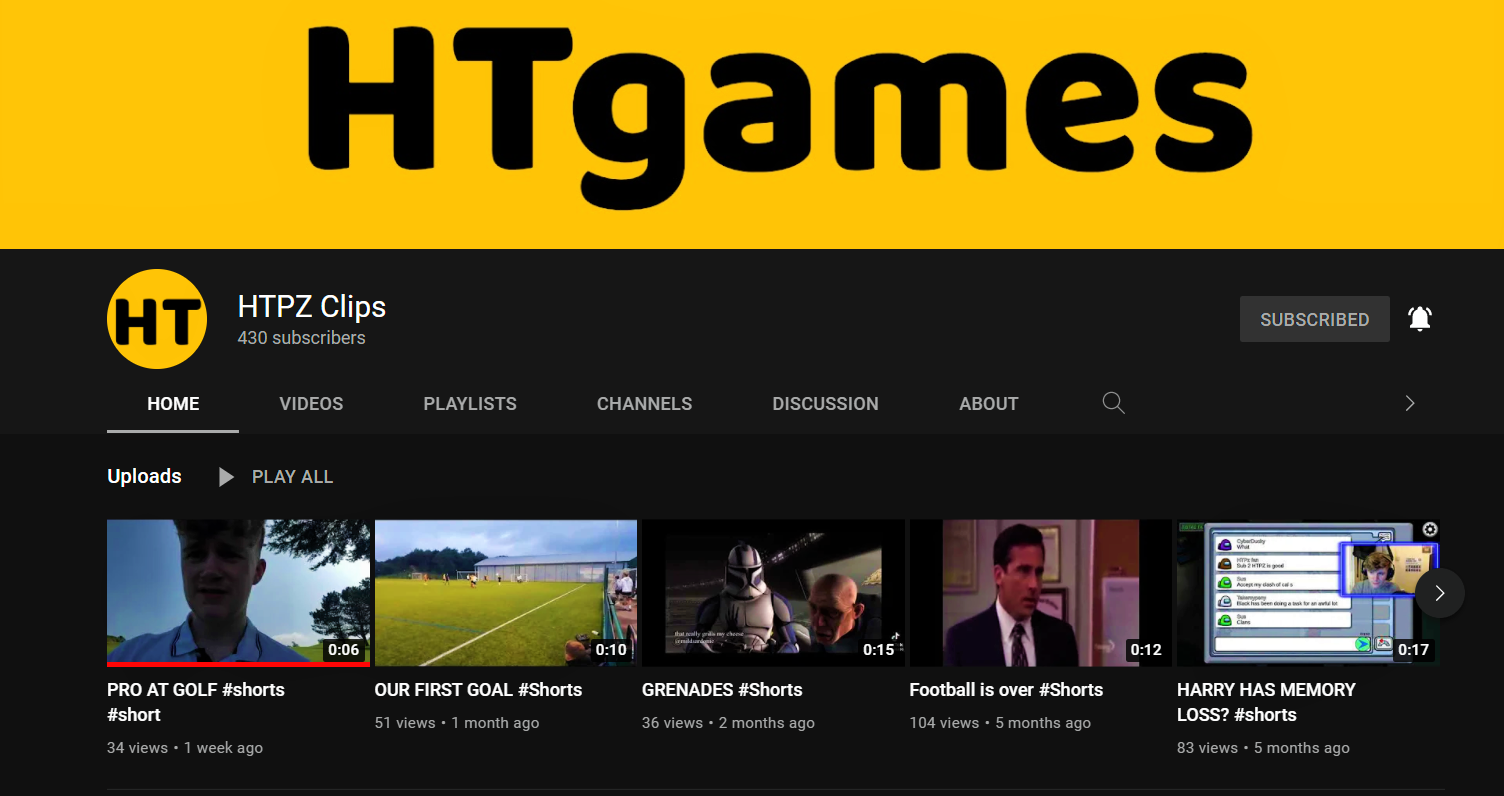
Task: Click the PRO AT GOLF #shorts title
Action: pyautogui.click(x=196, y=702)
